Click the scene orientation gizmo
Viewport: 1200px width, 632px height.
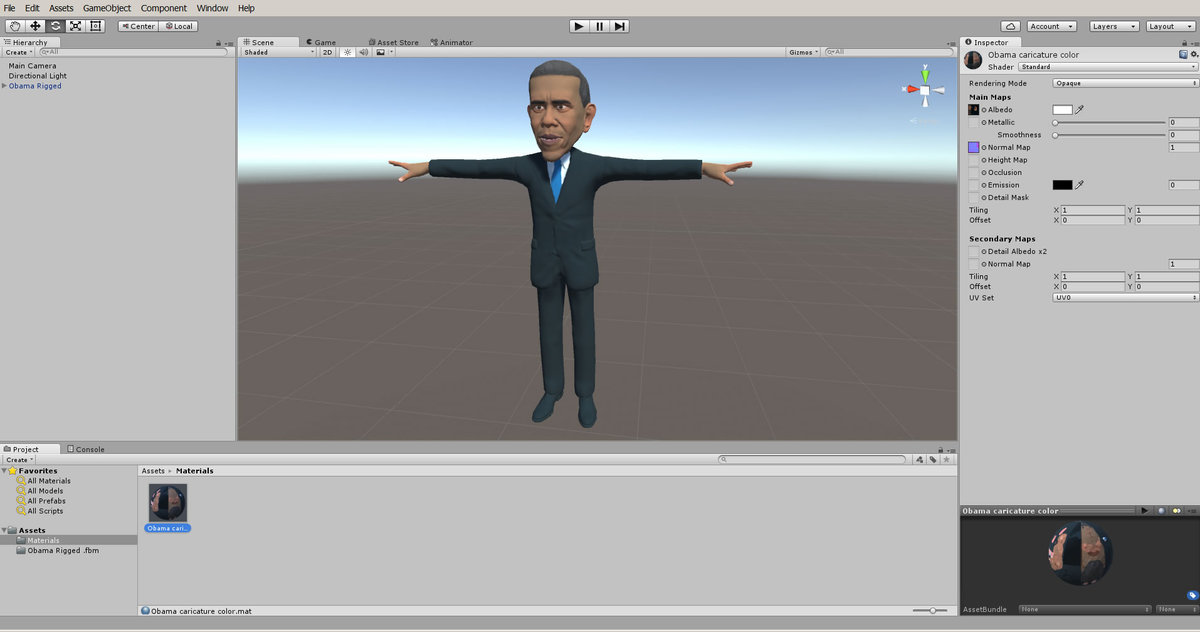point(925,90)
